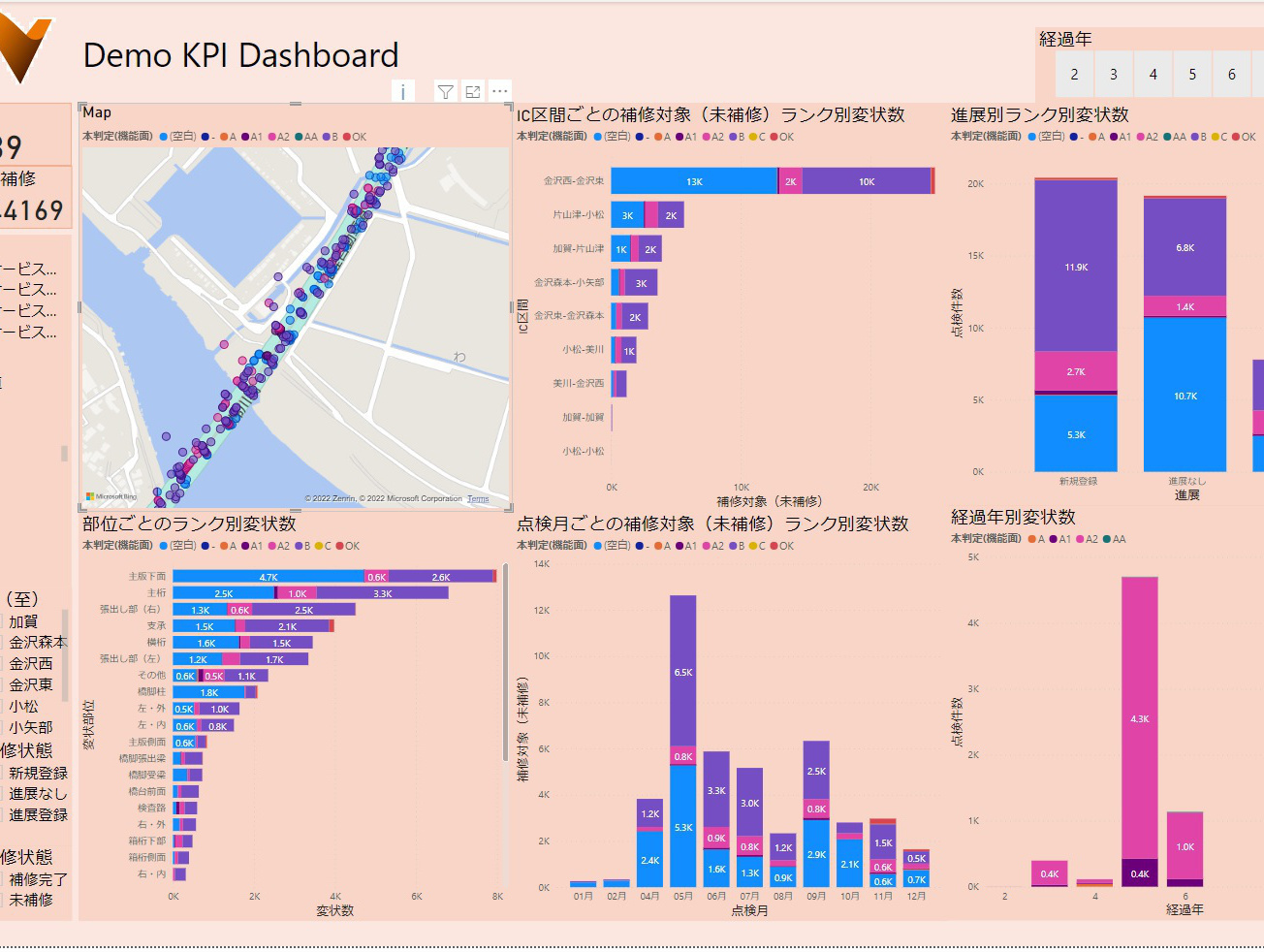Click the 金沢西-金沢東 13K blue bar segment
The image size is (1264, 952).
tap(694, 181)
